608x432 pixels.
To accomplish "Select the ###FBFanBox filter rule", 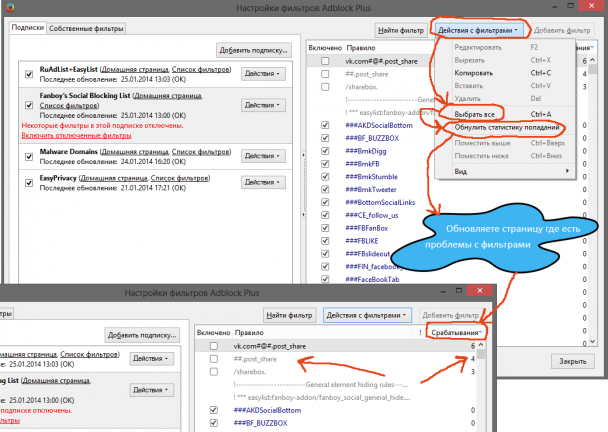I will pos(366,228).
